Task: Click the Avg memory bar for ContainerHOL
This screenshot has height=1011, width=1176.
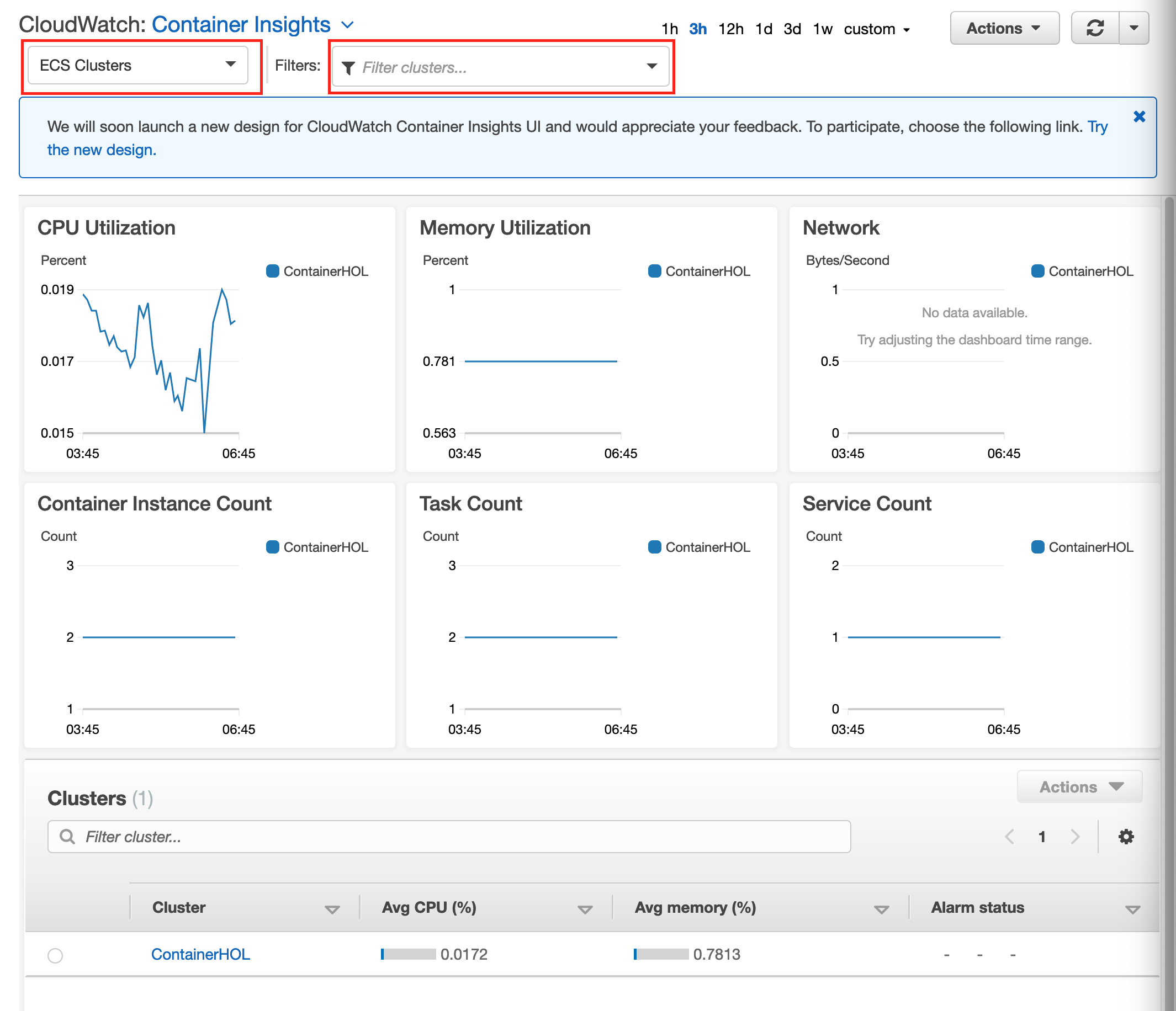Action: point(661,954)
